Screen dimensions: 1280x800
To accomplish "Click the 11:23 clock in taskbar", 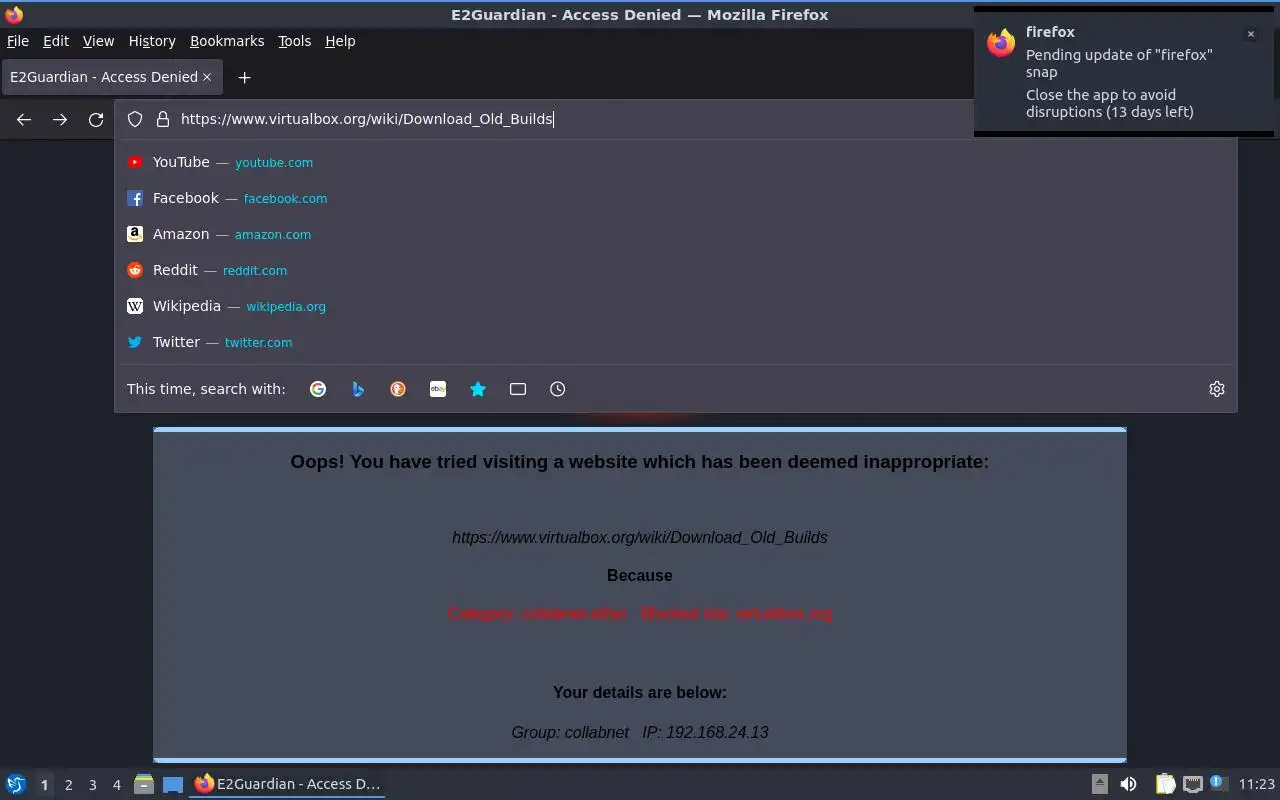I will [x=1257, y=784].
